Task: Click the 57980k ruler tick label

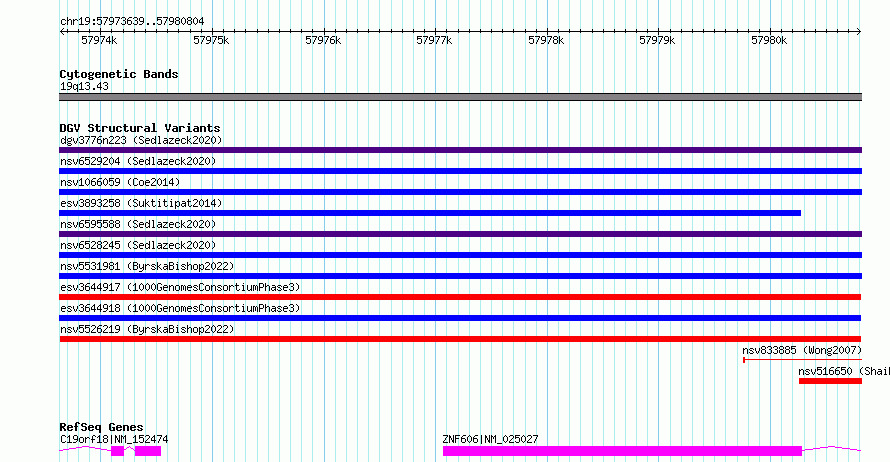Action: [x=769, y=40]
